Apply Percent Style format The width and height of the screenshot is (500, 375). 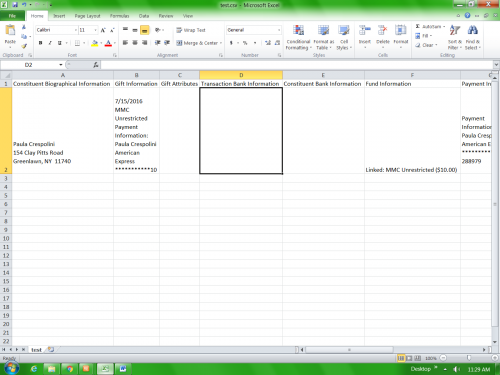coord(245,43)
